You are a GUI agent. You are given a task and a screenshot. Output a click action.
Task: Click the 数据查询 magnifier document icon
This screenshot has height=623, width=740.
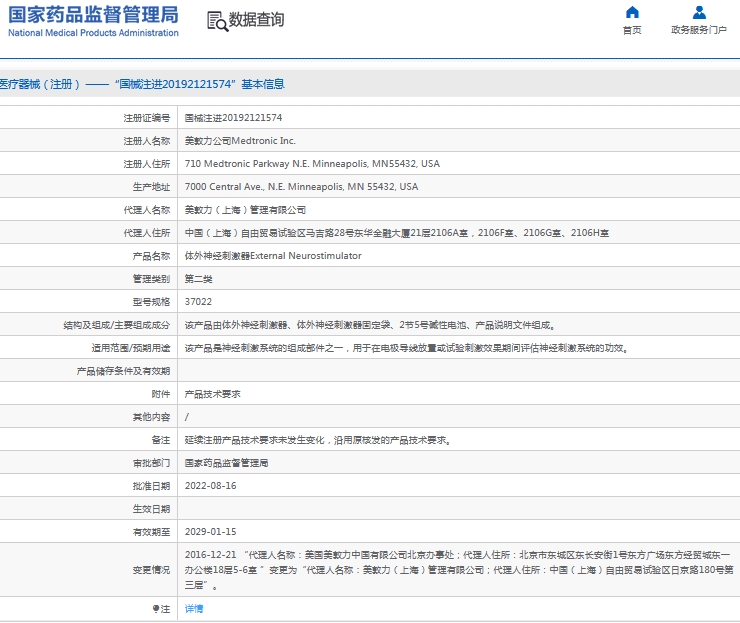(x=218, y=21)
